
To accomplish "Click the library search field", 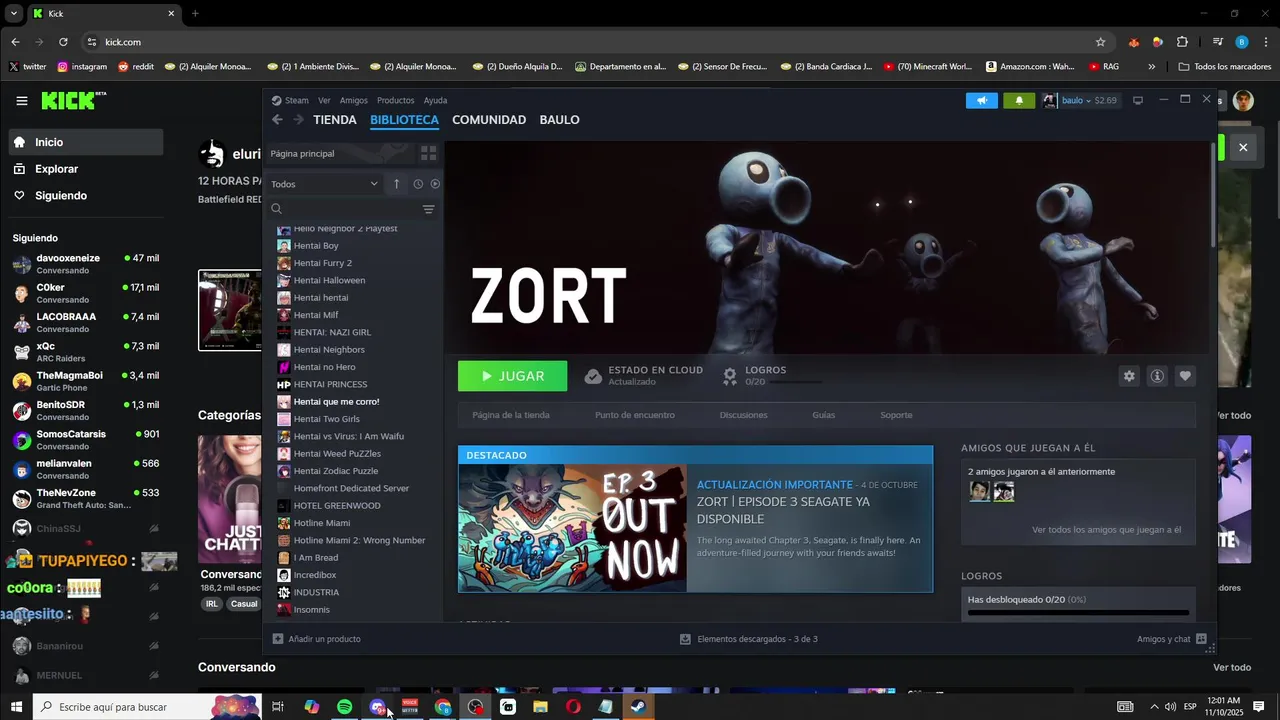I will point(343,209).
